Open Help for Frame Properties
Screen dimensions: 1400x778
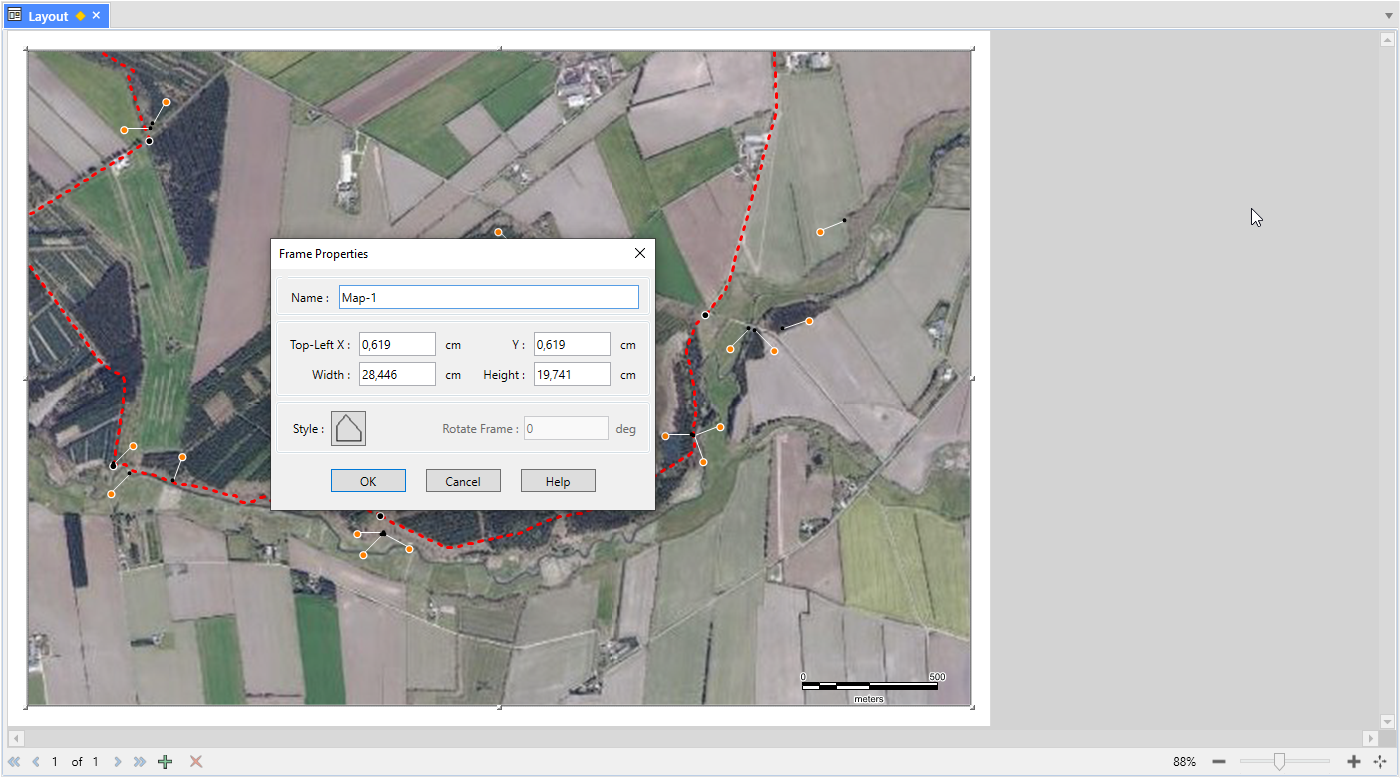click(x=558, y=480)
